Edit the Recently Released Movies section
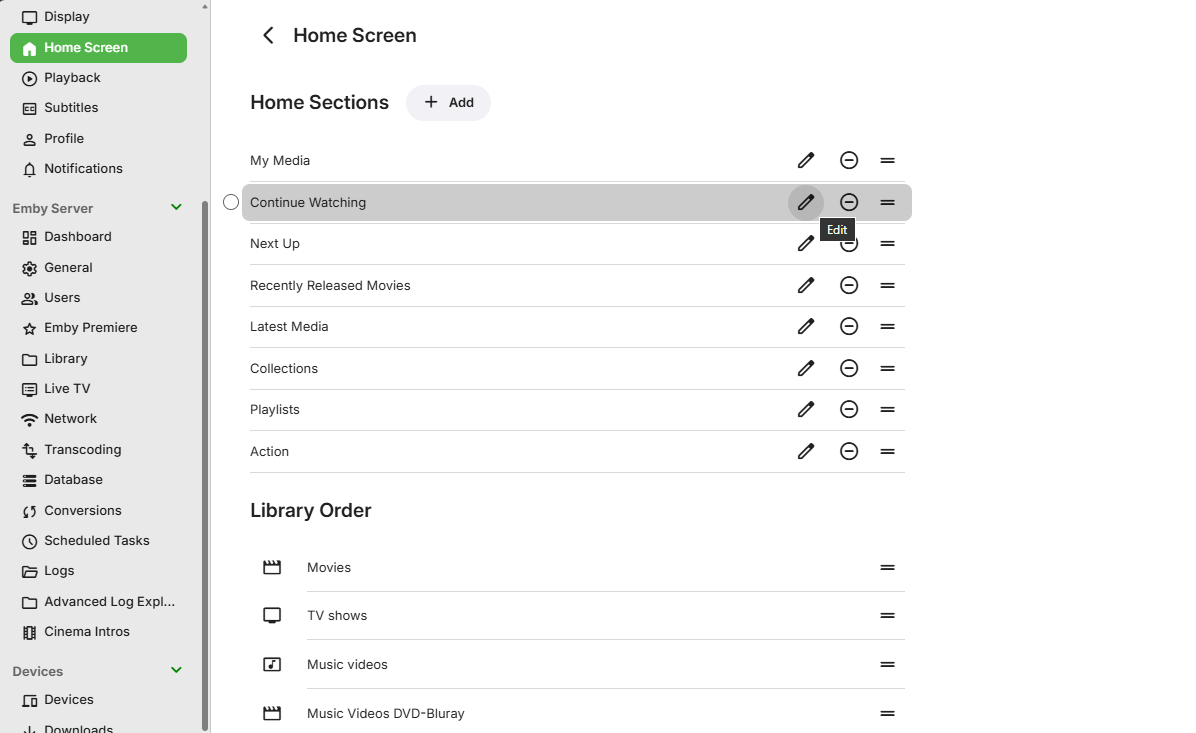The width and height of the screenshot is (1196, 733). (806, 285)
